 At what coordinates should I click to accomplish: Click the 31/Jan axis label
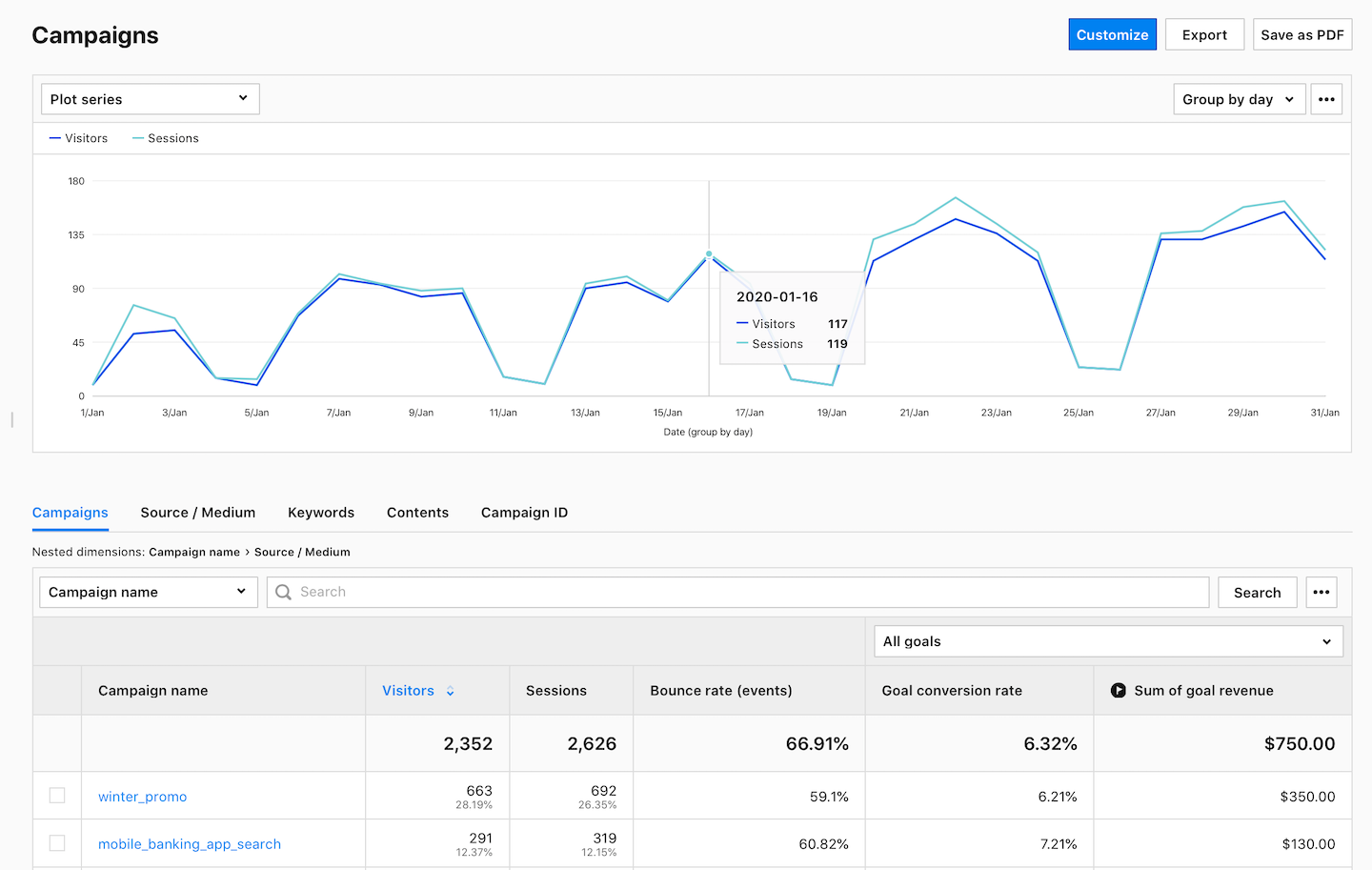1324,413
